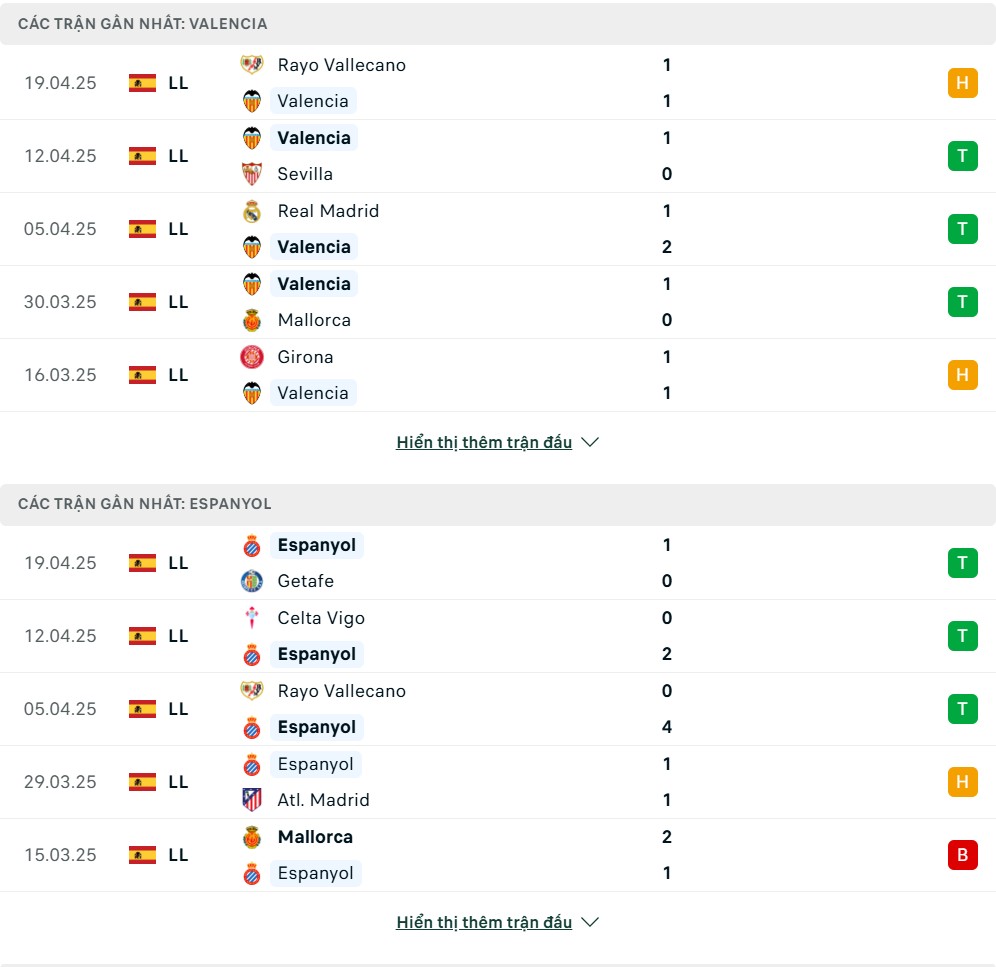Click the Celta Vigo club crest
The height and width of the screenshot is (967, 996).
coord(252,618)
